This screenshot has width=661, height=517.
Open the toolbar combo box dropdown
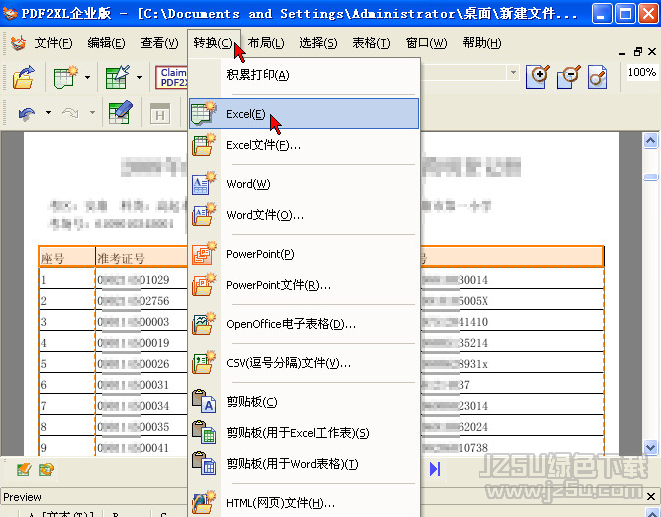pyautogui.click(x=513, y=73)
